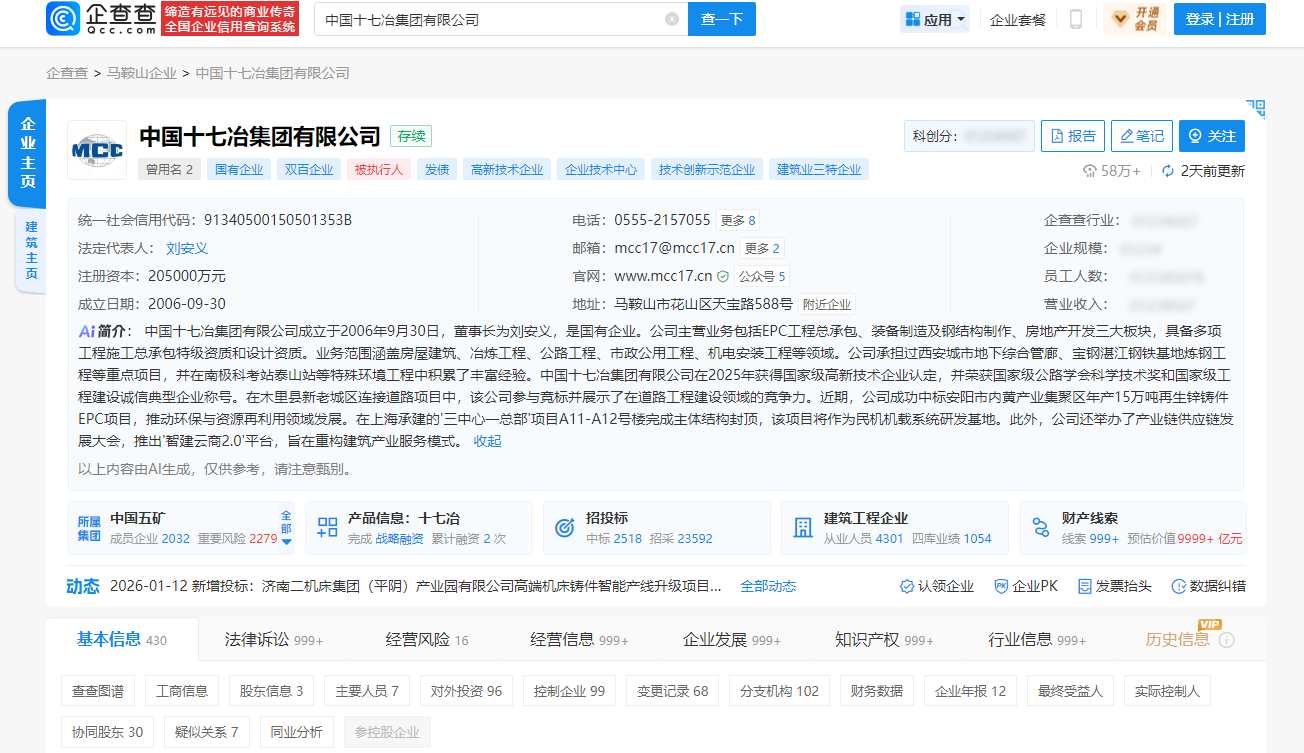The image size is (1304, 753).
Task: Click the company name search input field
Action: click(x=490, y=19)
